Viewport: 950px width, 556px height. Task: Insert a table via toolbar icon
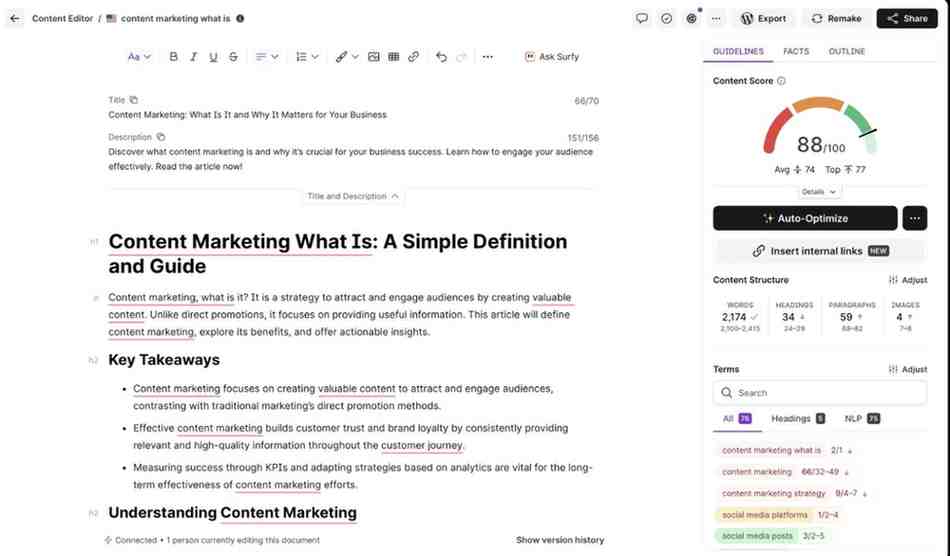(x=394, y=56)
